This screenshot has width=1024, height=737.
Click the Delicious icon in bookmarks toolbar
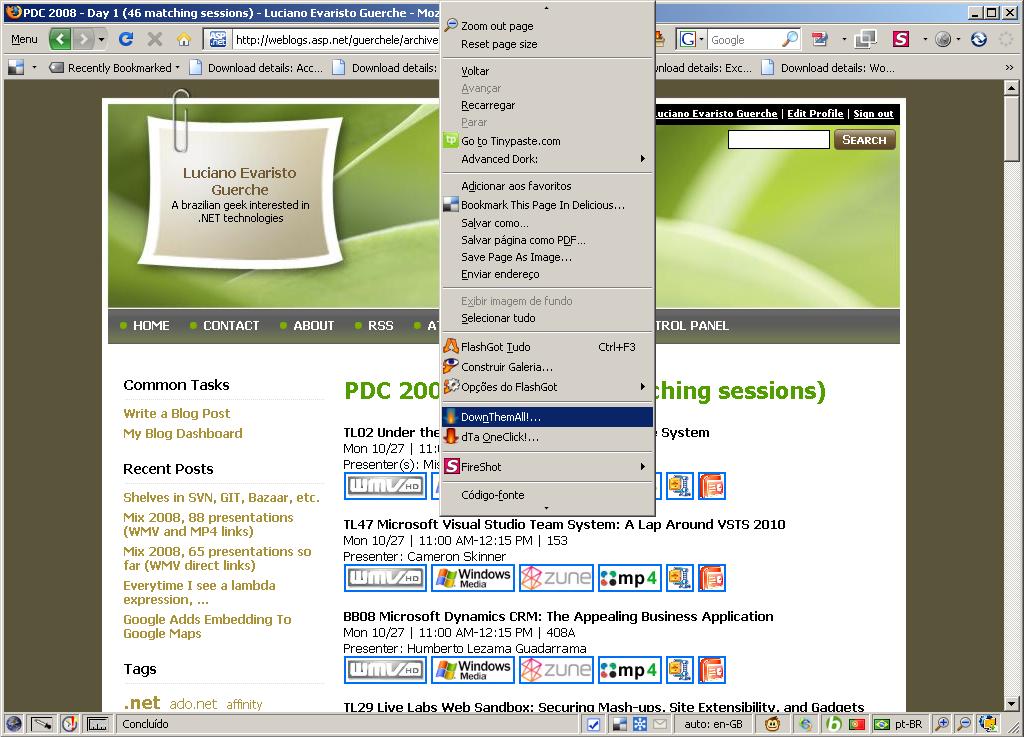click(16, 67)
